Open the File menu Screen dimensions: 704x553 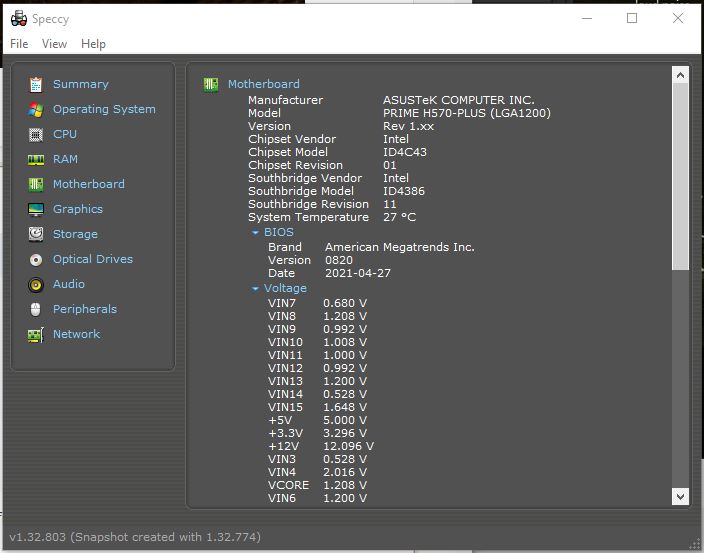tap(19, 44)
